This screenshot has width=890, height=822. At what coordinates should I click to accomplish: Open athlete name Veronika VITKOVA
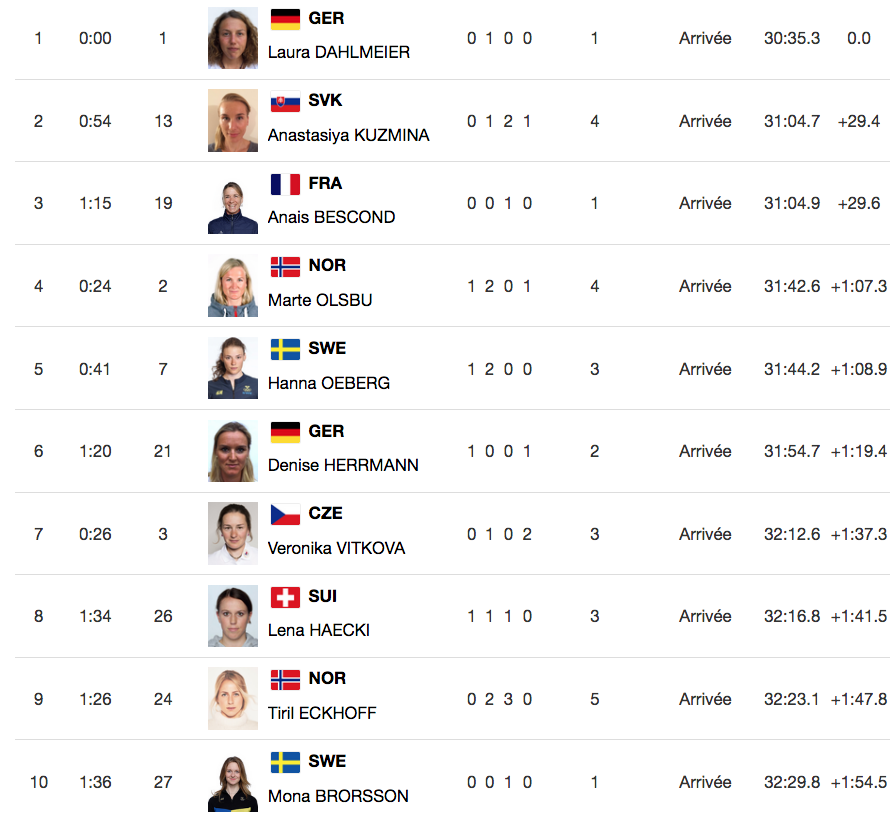pos(336,548)
